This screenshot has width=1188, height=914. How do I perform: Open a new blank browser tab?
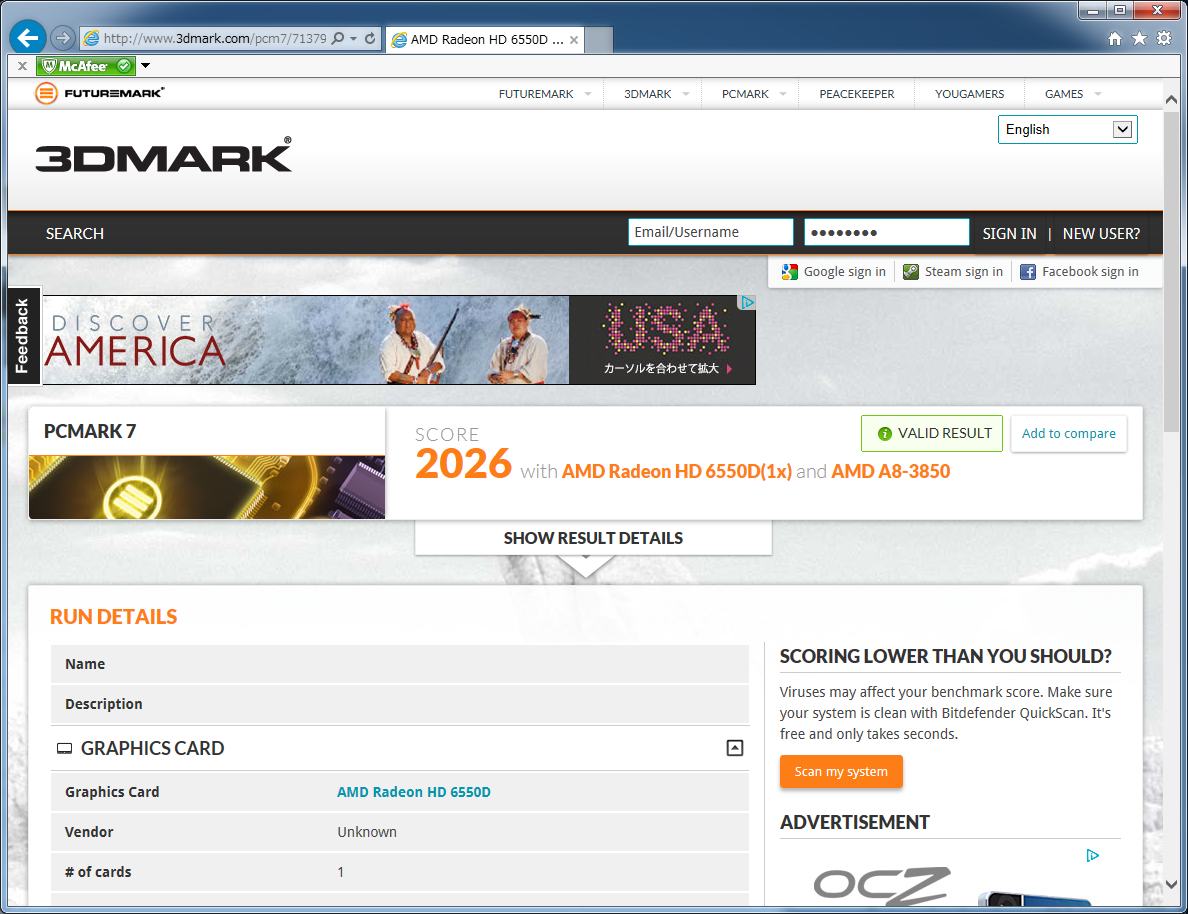pos(598,40)
